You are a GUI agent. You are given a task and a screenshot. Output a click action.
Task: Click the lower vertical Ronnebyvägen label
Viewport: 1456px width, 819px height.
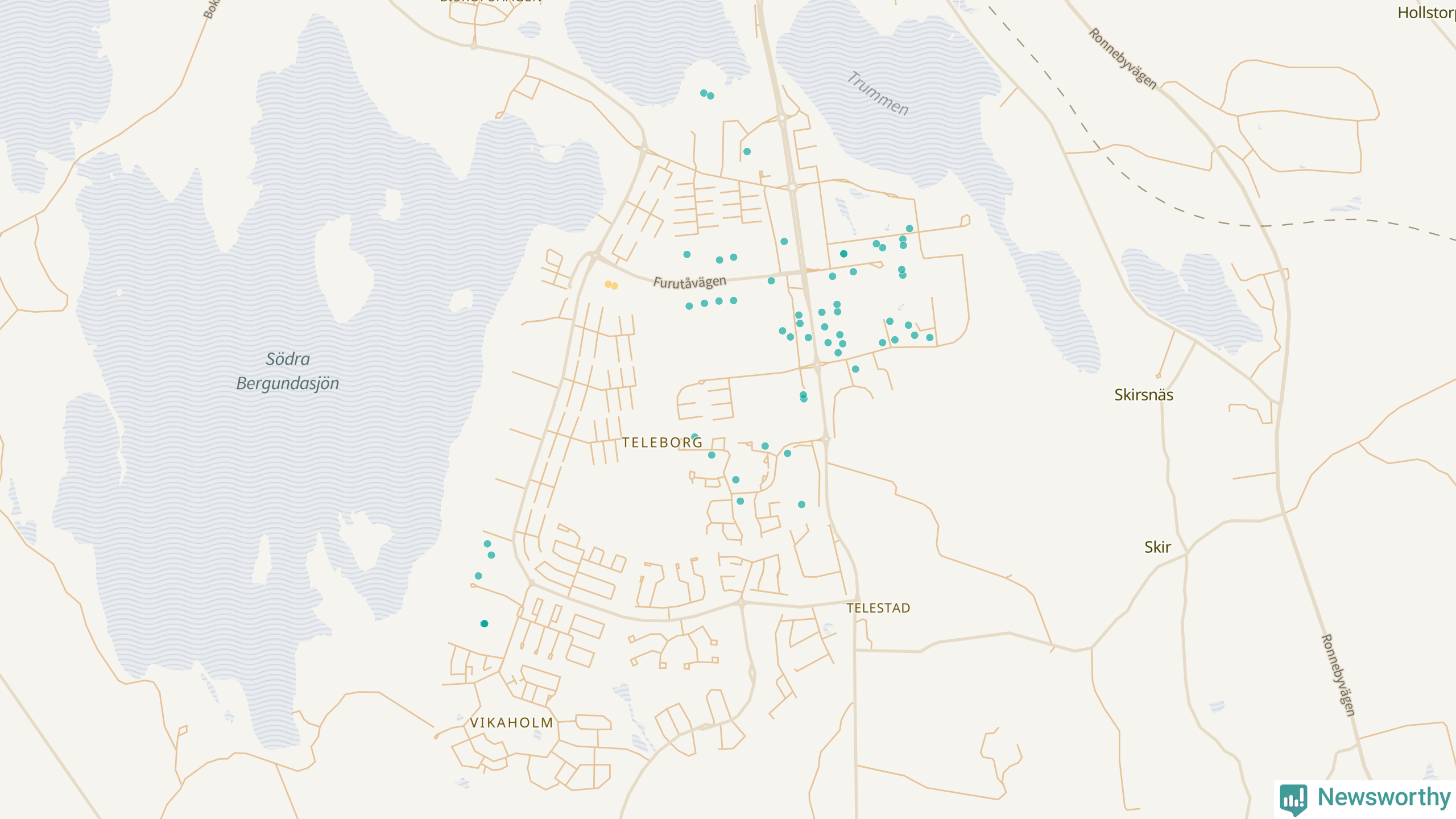[x=1338, y=675]
